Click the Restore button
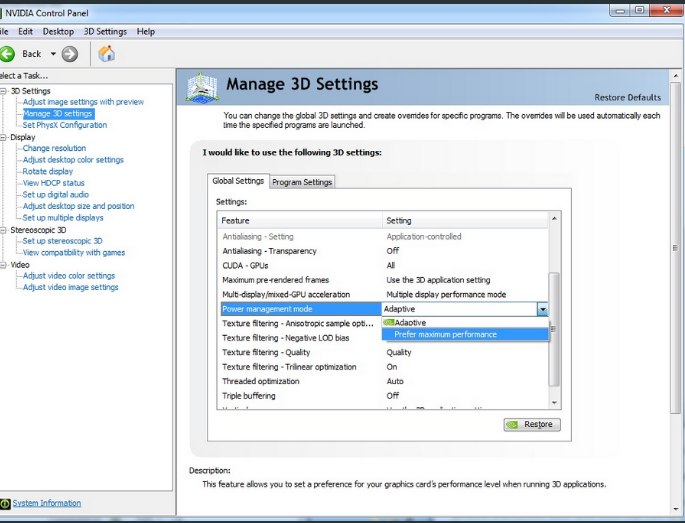Image resolution: width=685 pixels, height=523 pixels. coord(532,424)
